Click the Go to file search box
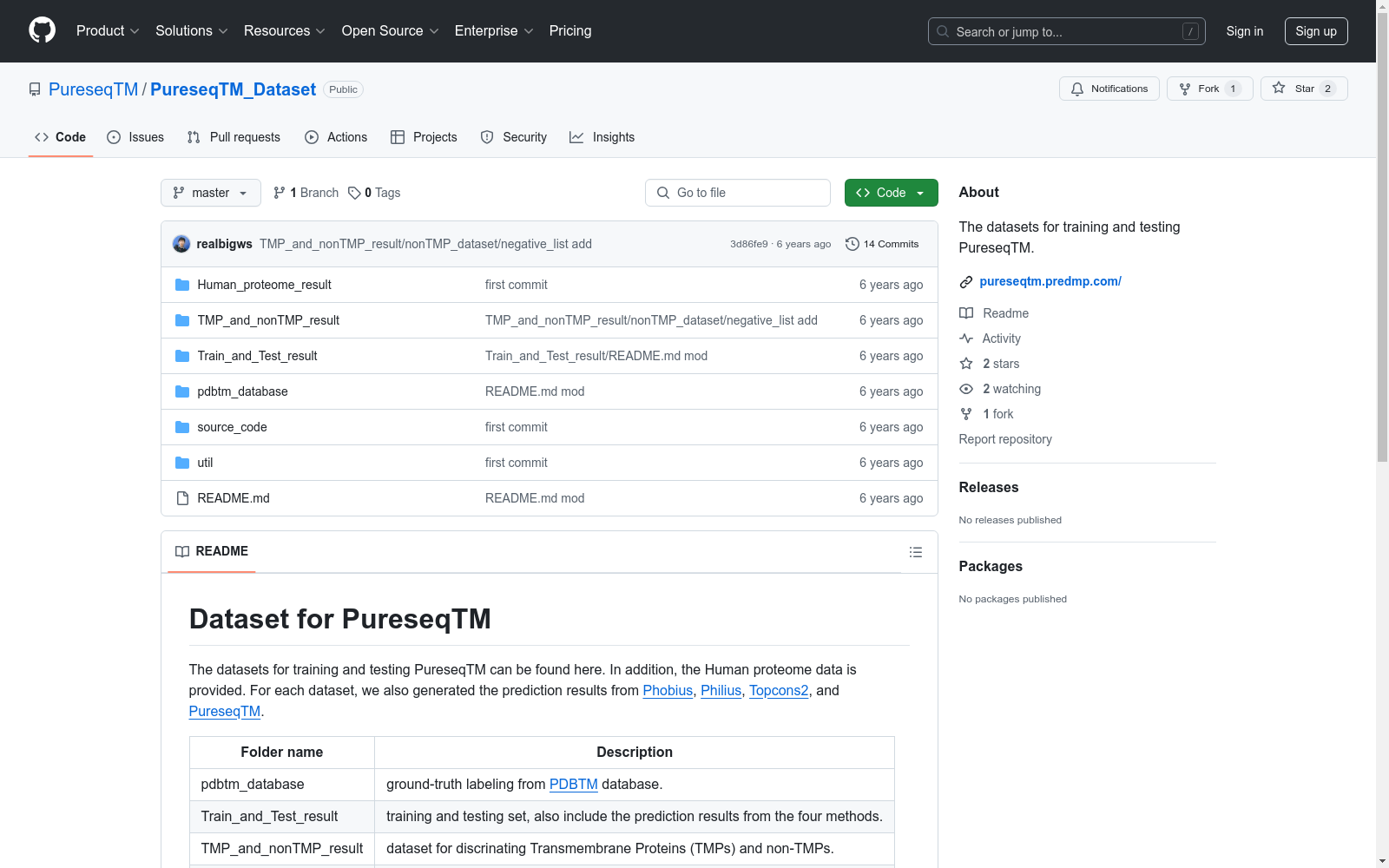This screenshot has width=1389, height=868. (738, 193)
